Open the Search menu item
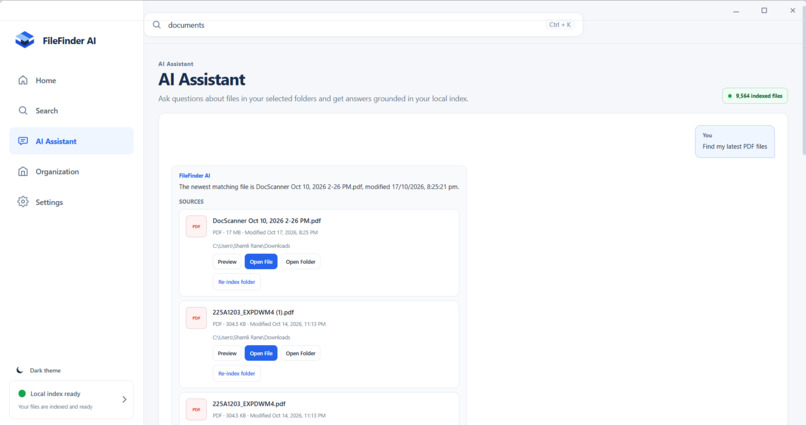Screen dimensions: 806x425 pos(71,110)
